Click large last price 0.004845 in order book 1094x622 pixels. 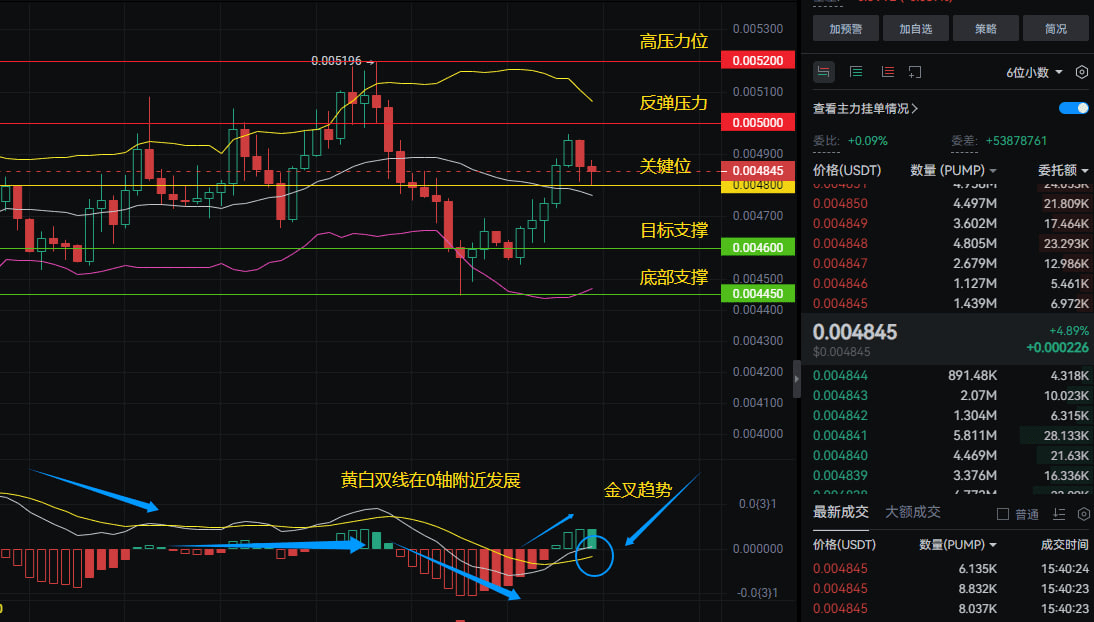click(855, 332)
